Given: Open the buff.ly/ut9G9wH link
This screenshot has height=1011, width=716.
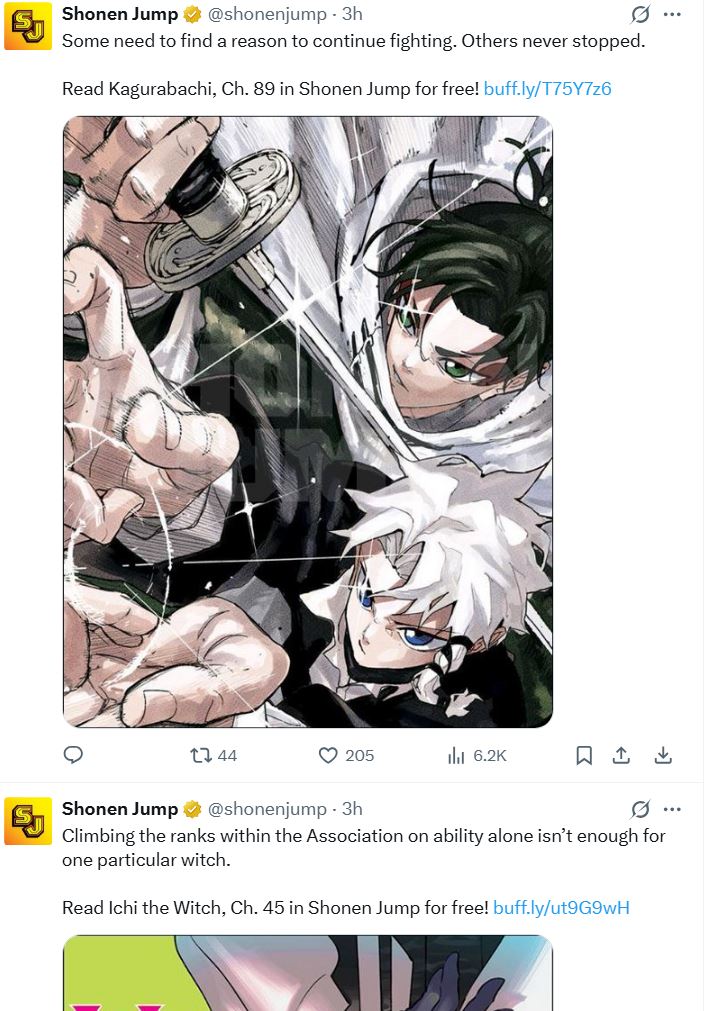Looking at the screenshot, I should coord(561,907).
